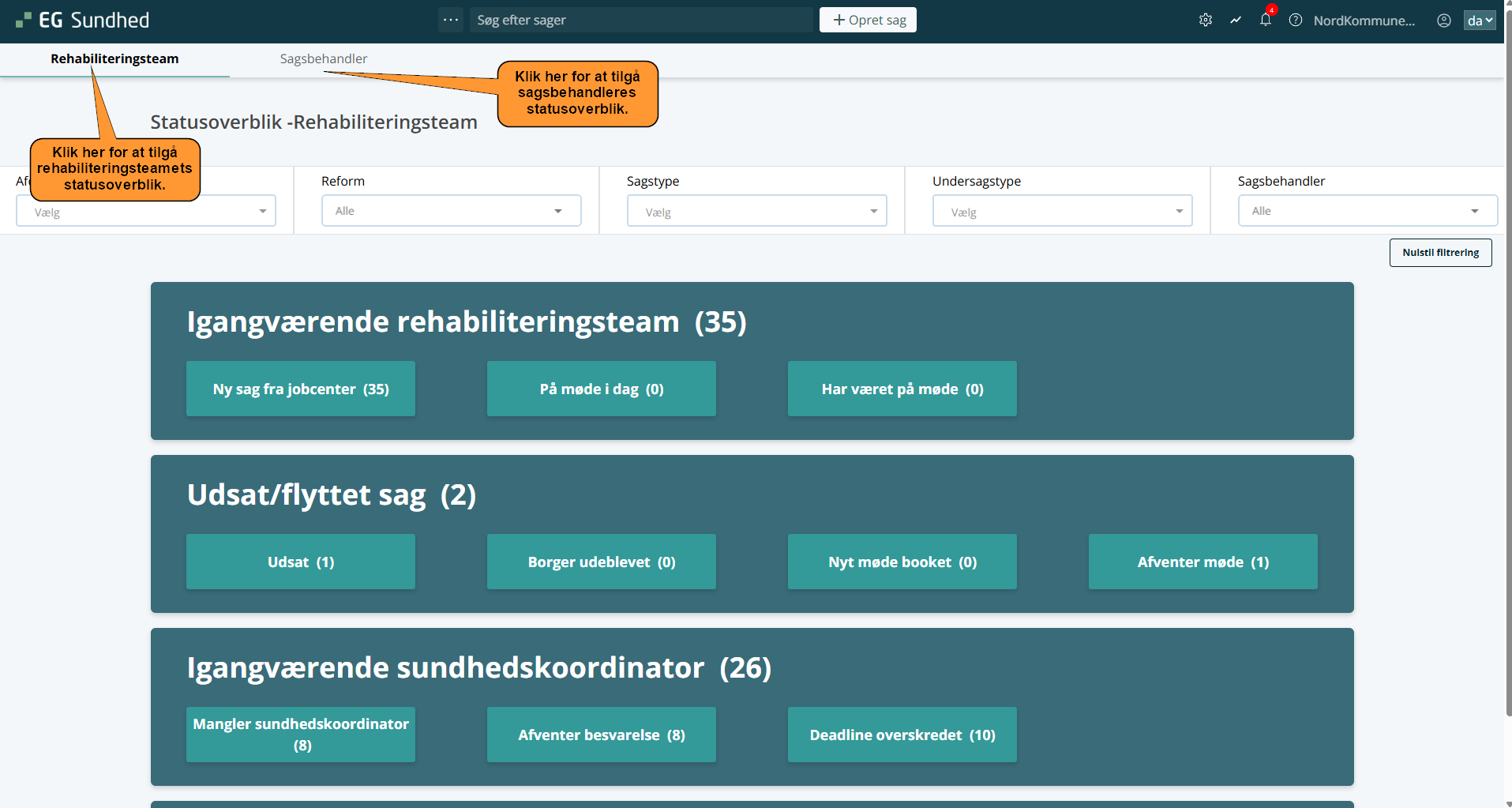This screenshot has height=808, width=1512.
Task: Open Deadline overskredet (10) cases
Action: tap(902, 735)
